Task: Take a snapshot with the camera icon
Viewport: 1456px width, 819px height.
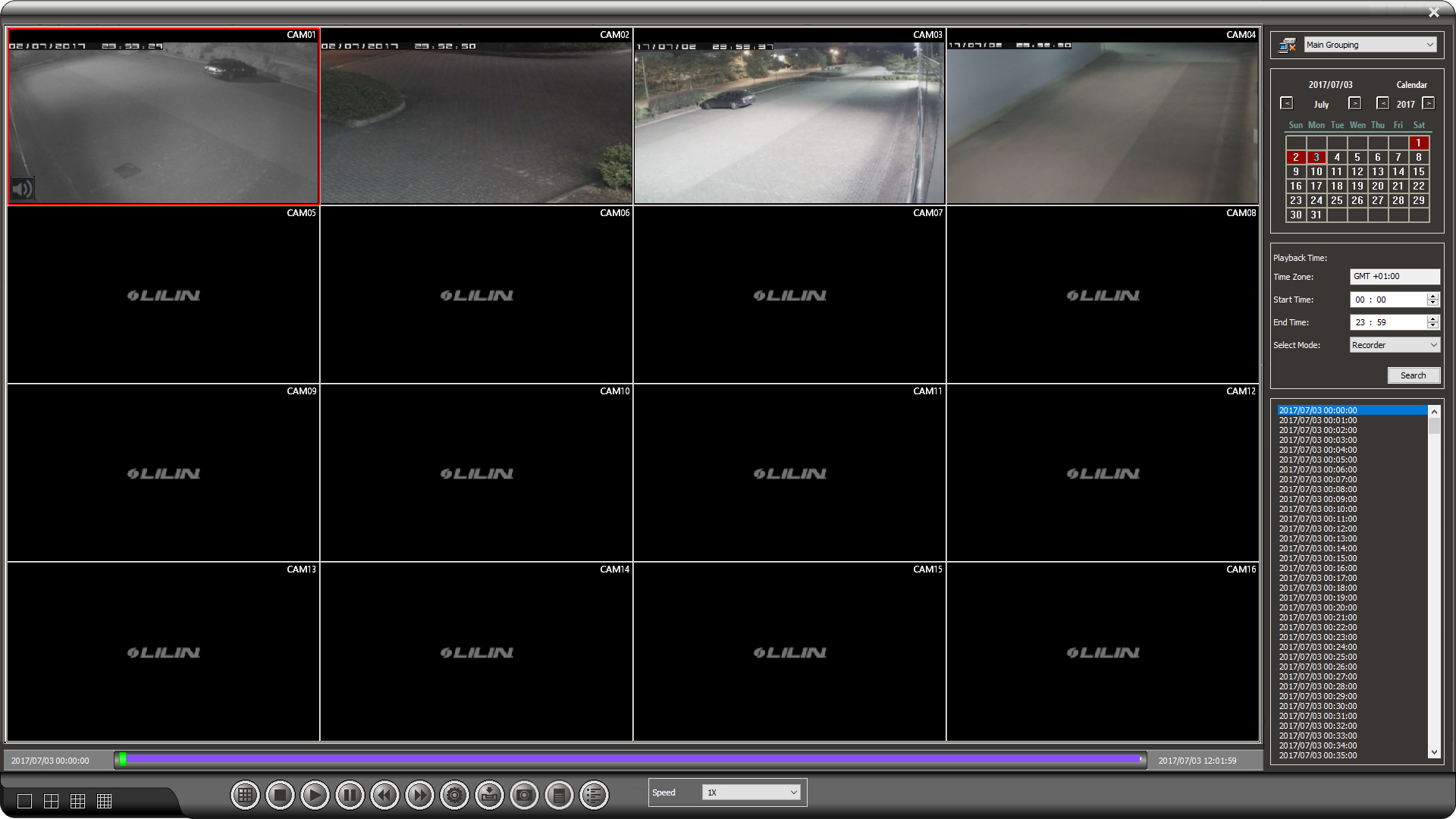Action: [x=524, y=795]
